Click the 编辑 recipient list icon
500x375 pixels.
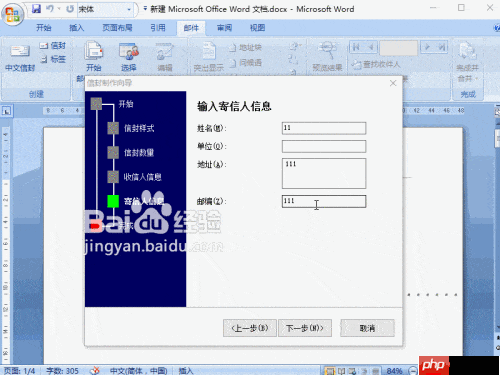click(x=165, y=56)
